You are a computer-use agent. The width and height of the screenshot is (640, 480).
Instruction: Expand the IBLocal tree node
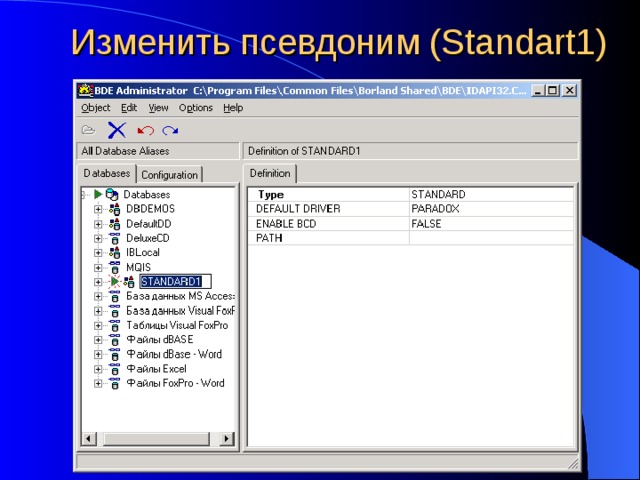pyautogui.click(x=98, y=253)
